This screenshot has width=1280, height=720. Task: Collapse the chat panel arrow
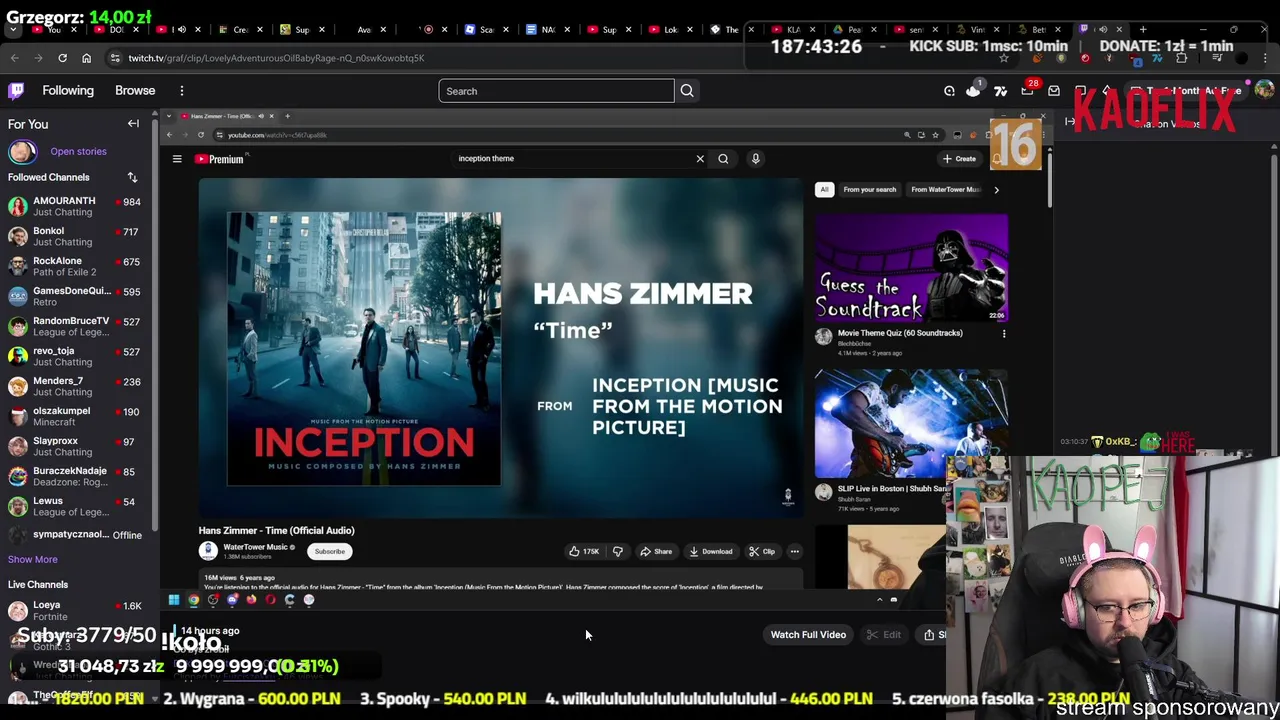[x=1070, y=122]
